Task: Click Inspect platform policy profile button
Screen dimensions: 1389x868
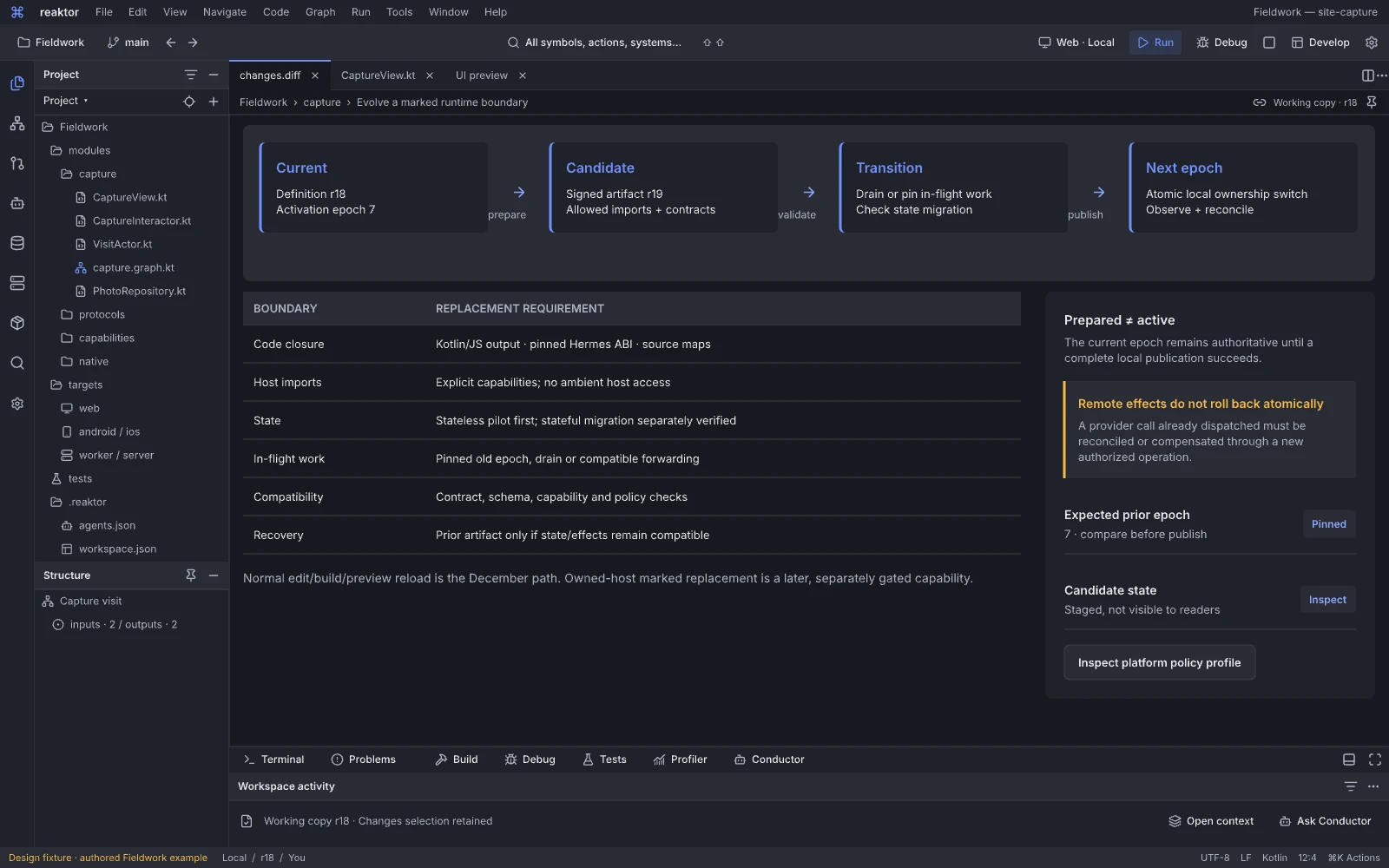Action: pos(1159,662)
